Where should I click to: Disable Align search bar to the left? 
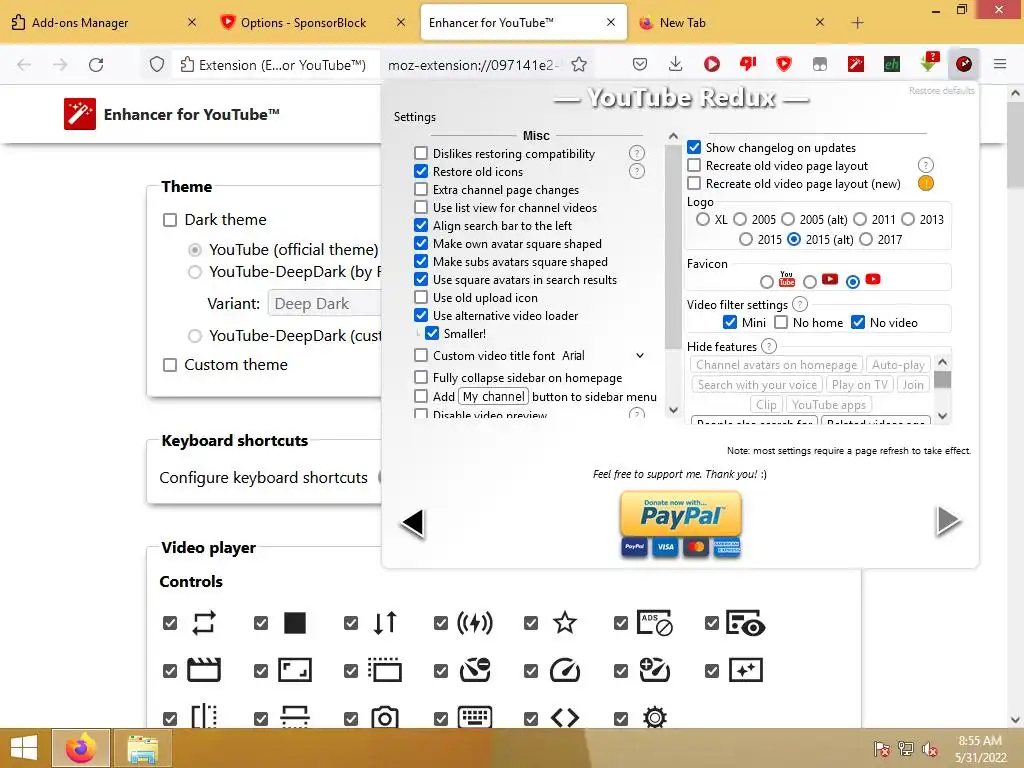pyautogui.click(x=421, y=225)
